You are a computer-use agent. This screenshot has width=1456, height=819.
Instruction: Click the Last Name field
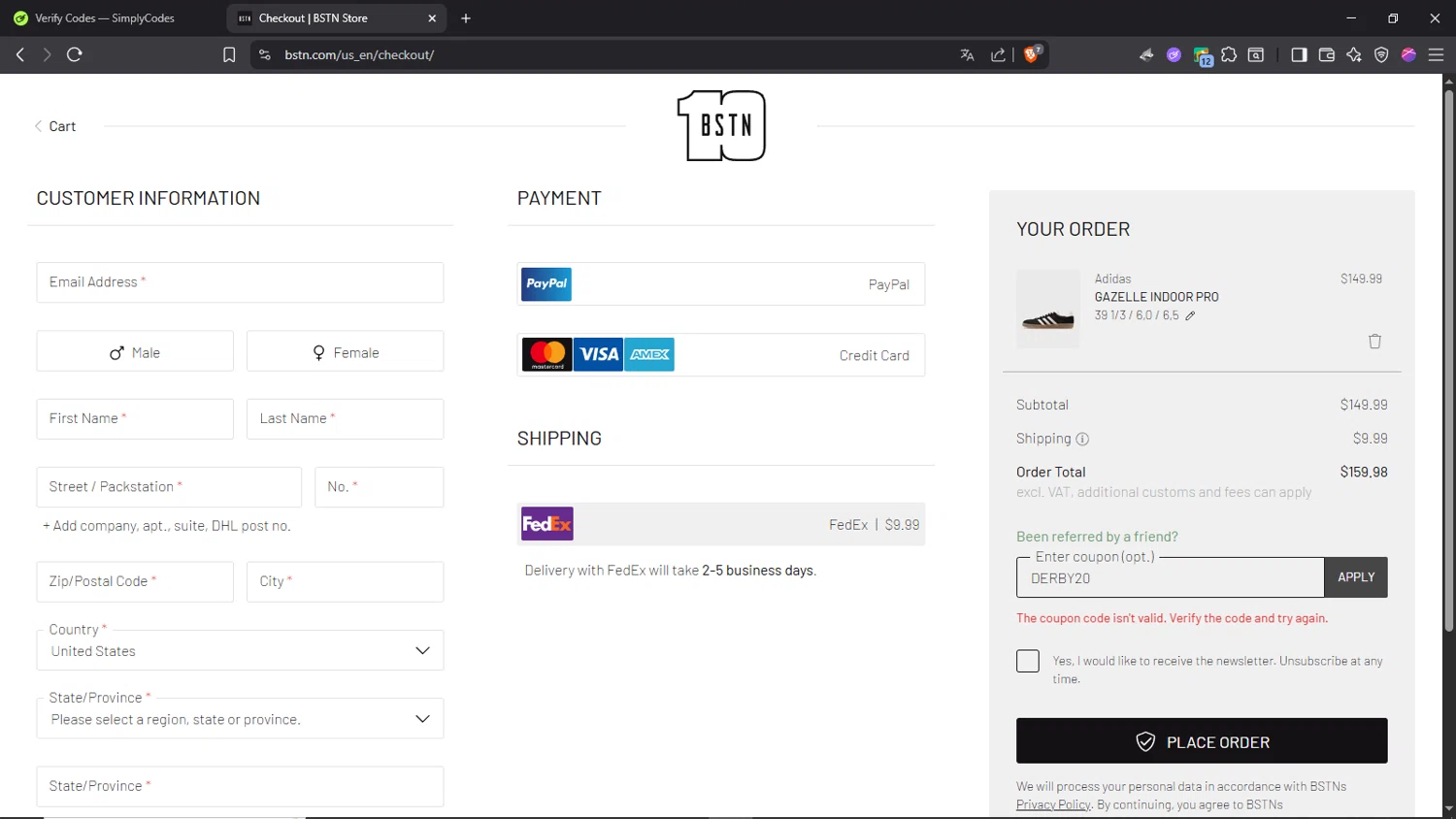[346, 419]
